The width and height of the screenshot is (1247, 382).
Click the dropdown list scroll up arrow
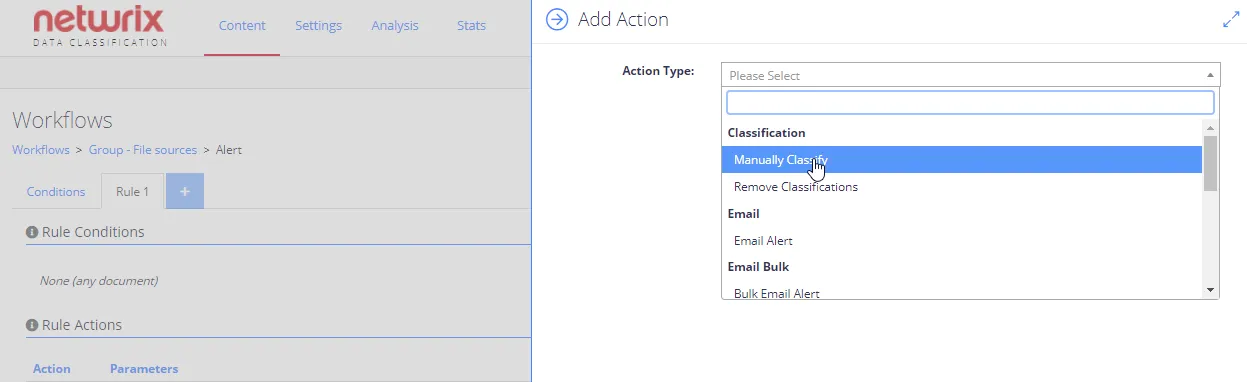point(1210,128)
